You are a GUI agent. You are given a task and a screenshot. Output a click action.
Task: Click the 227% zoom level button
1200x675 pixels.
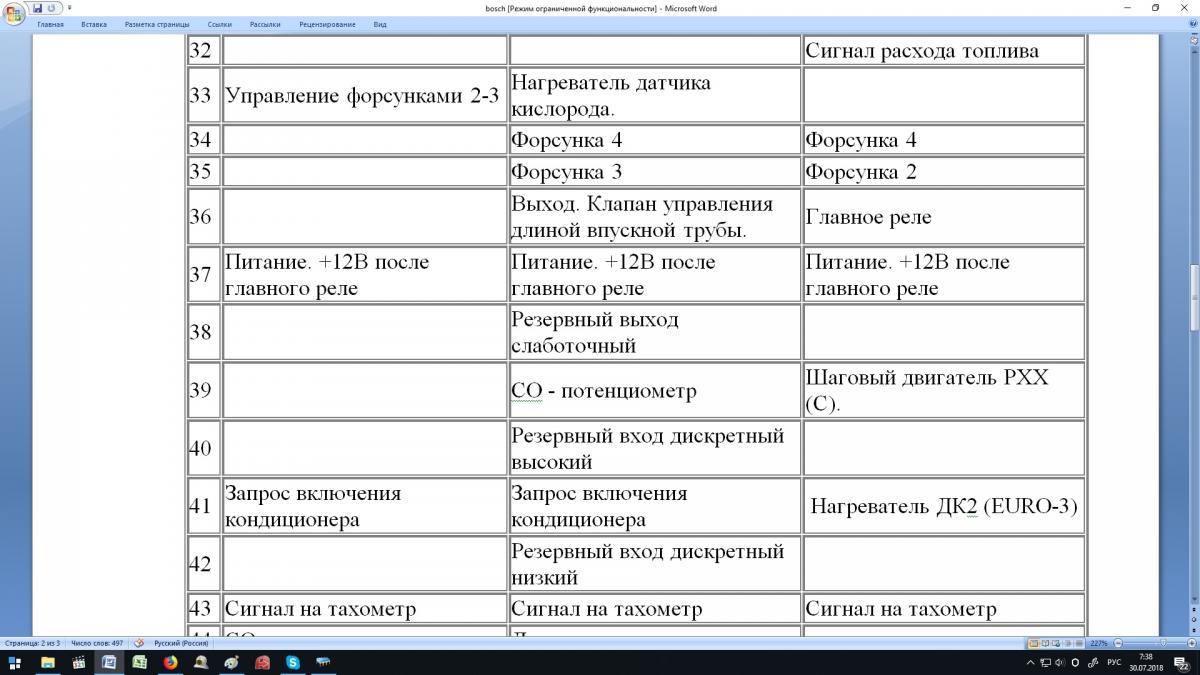[x=1100, y=643]
